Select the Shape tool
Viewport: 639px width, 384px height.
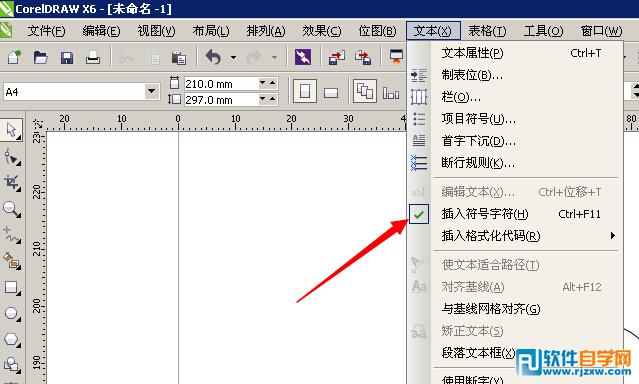tap(11, 157)
